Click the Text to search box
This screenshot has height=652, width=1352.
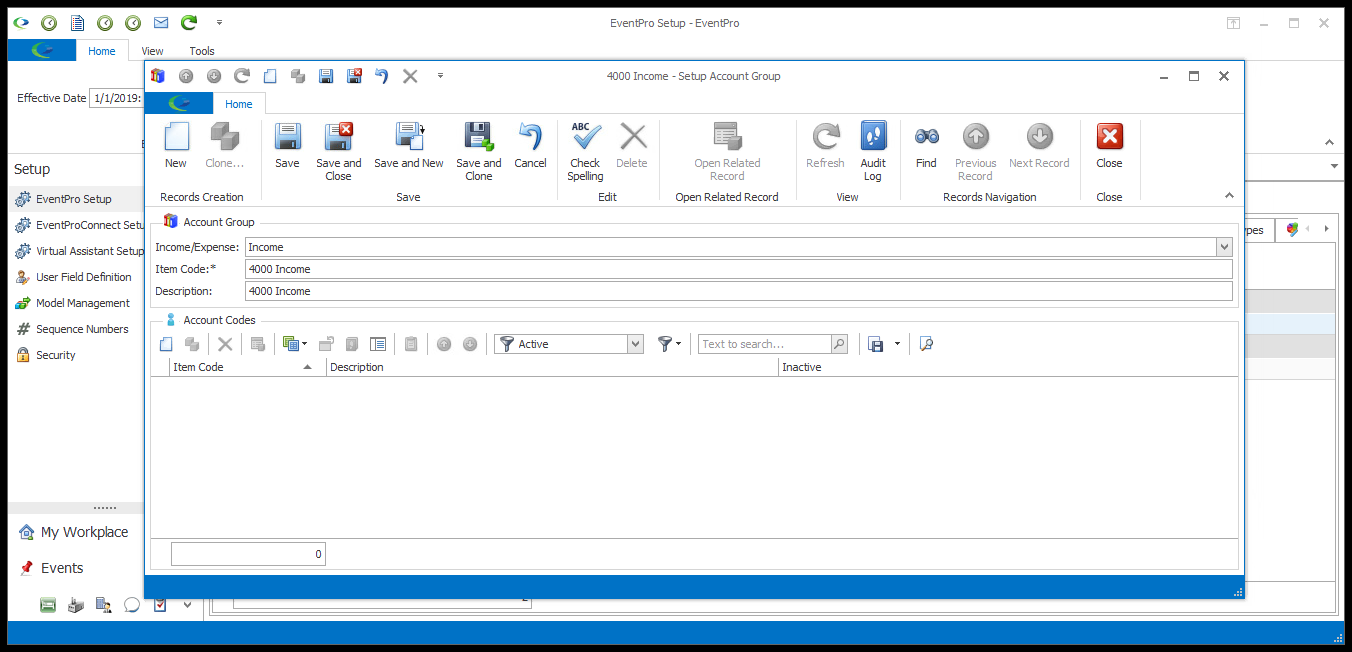(764, 344)
